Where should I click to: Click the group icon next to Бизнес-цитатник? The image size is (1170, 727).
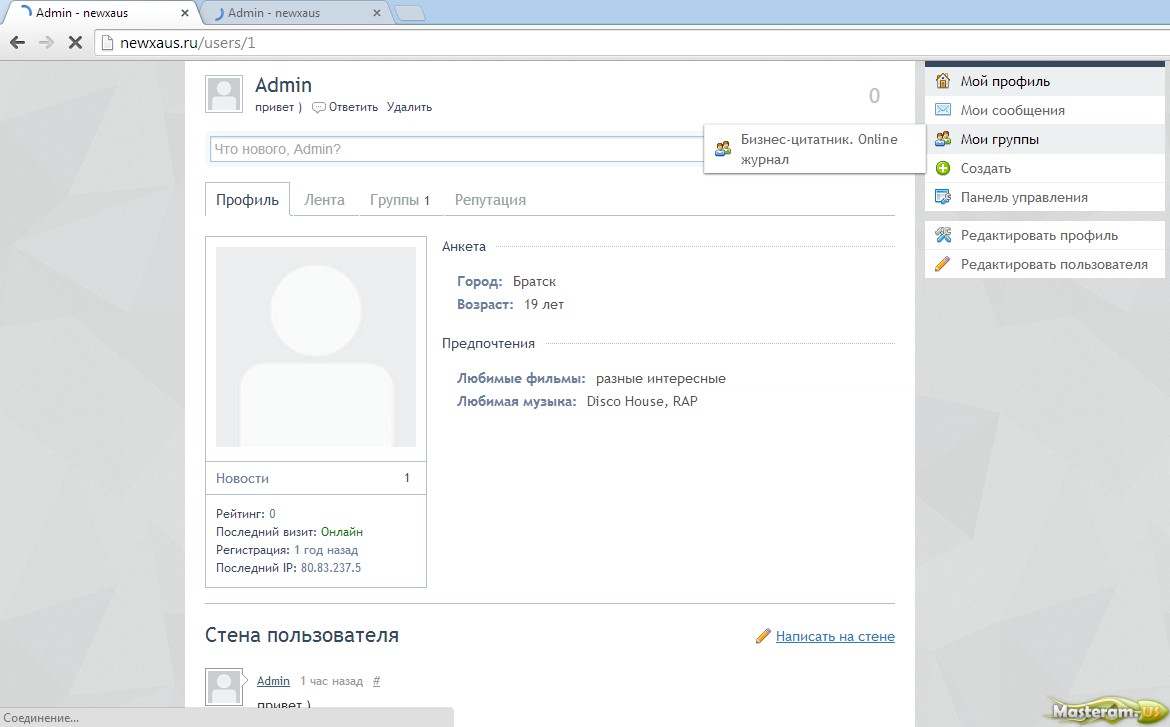point(723,148)
